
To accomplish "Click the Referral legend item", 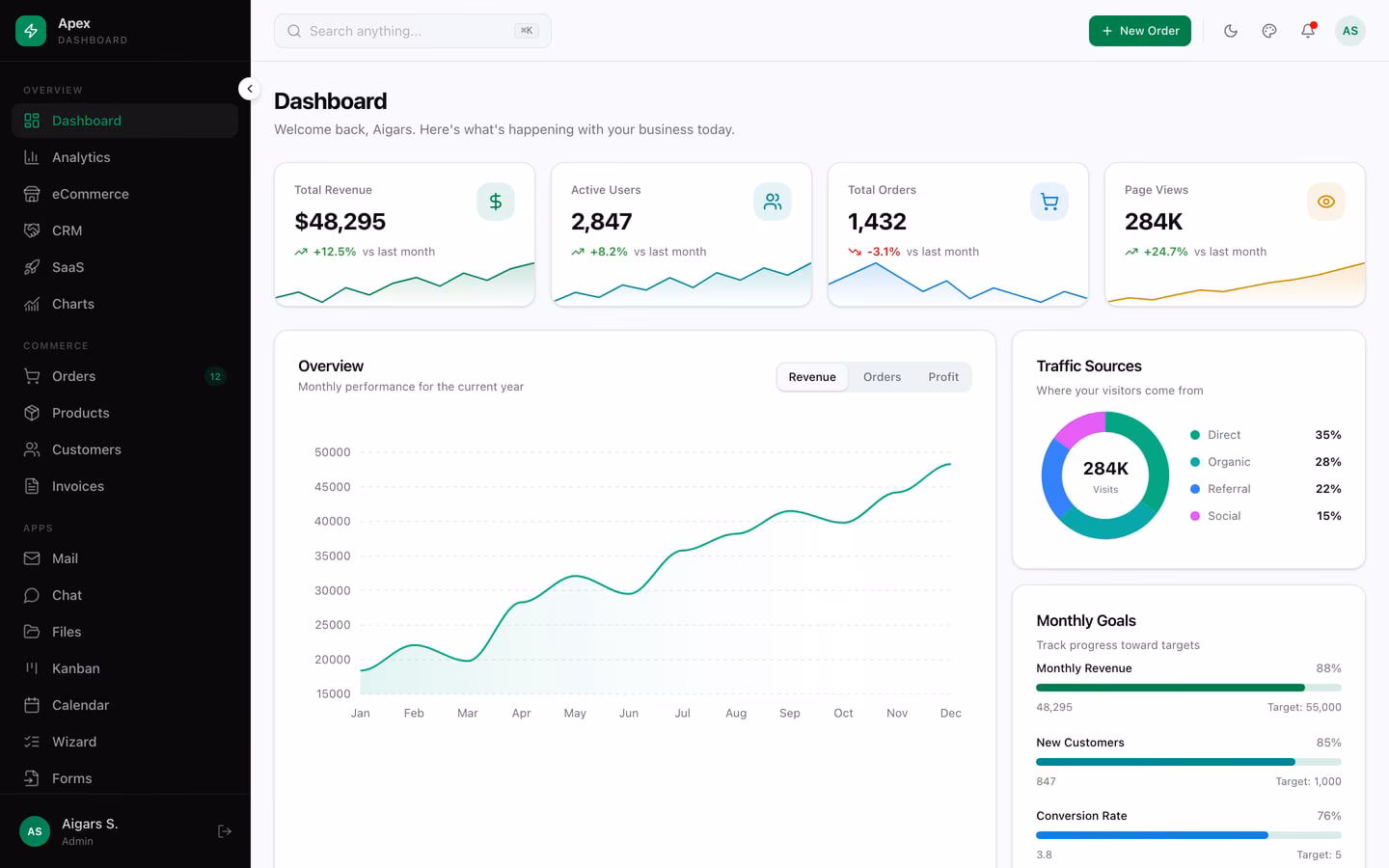I will point(1266,489).
